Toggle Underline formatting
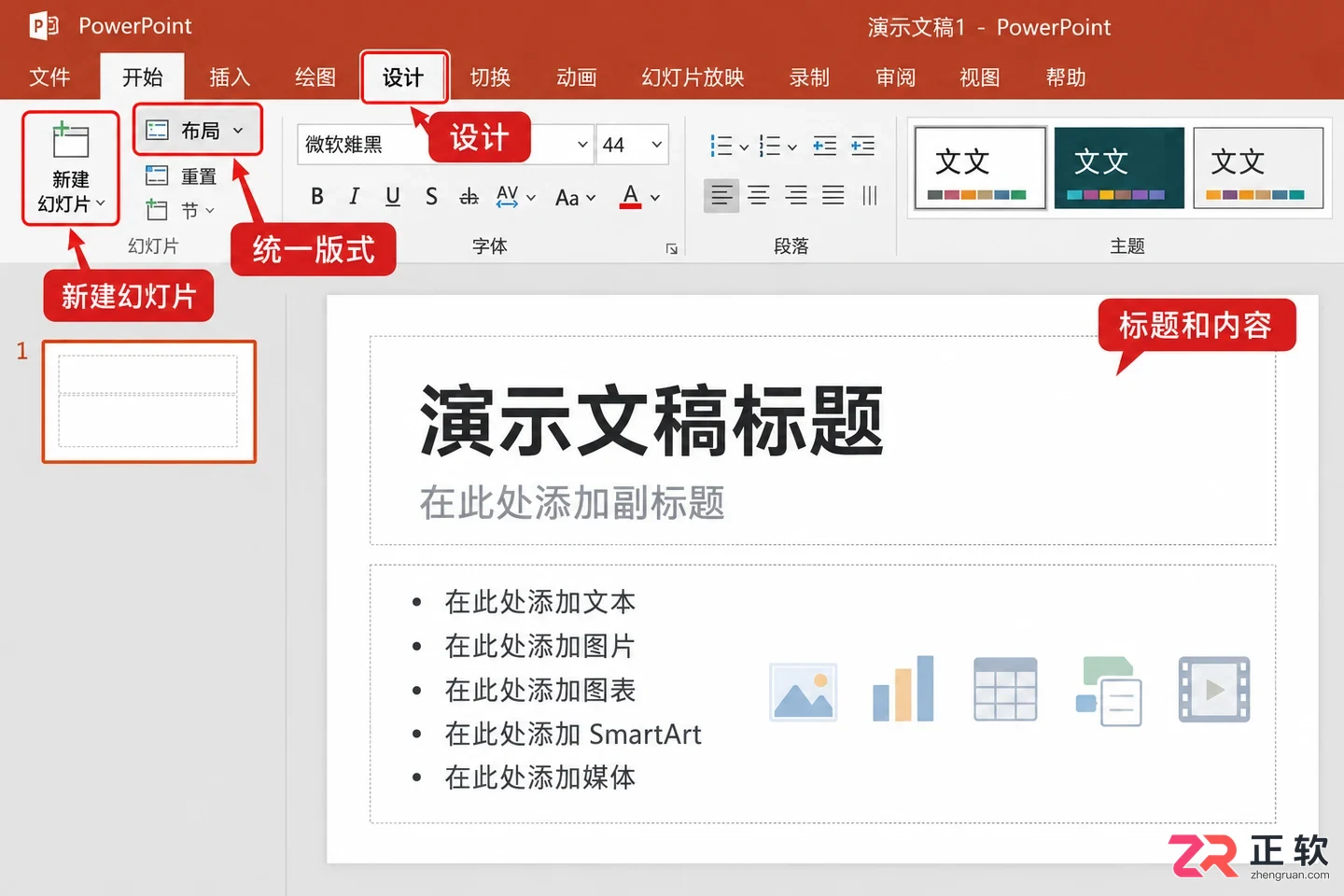Image resolution: width=1344 pixels, height=896 pixels. [x=393, y=196]
